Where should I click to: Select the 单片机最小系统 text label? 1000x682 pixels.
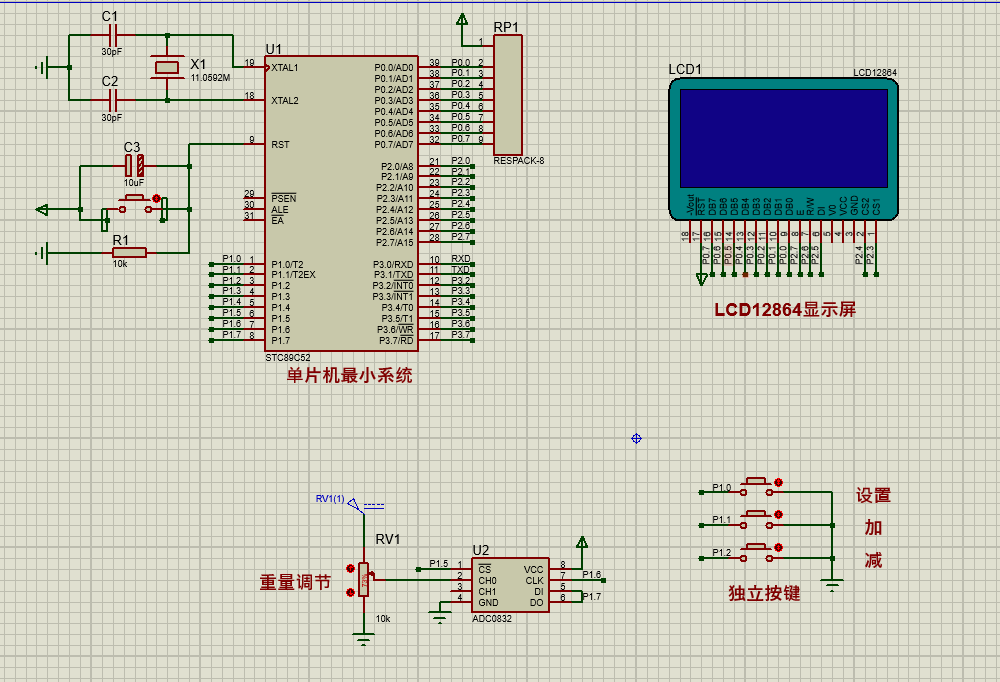tap(349, 376)
